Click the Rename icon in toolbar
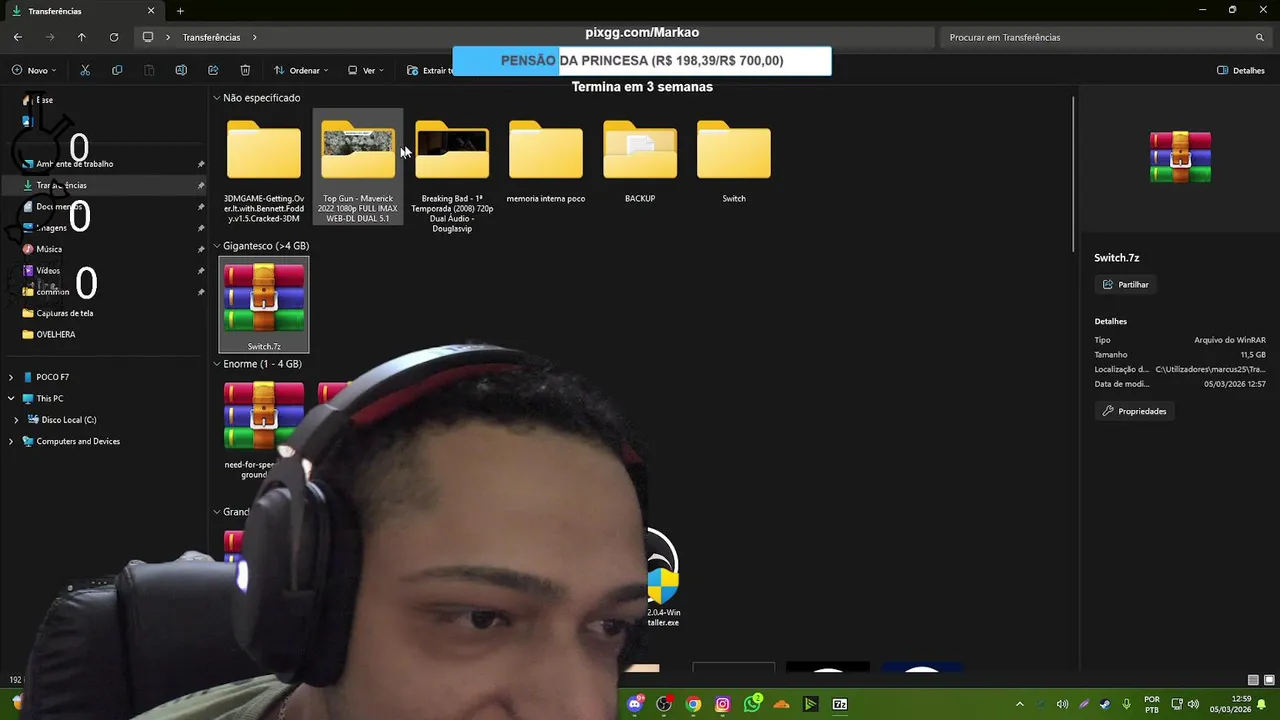Screen dimensions: 1280x720 point(181,70)
